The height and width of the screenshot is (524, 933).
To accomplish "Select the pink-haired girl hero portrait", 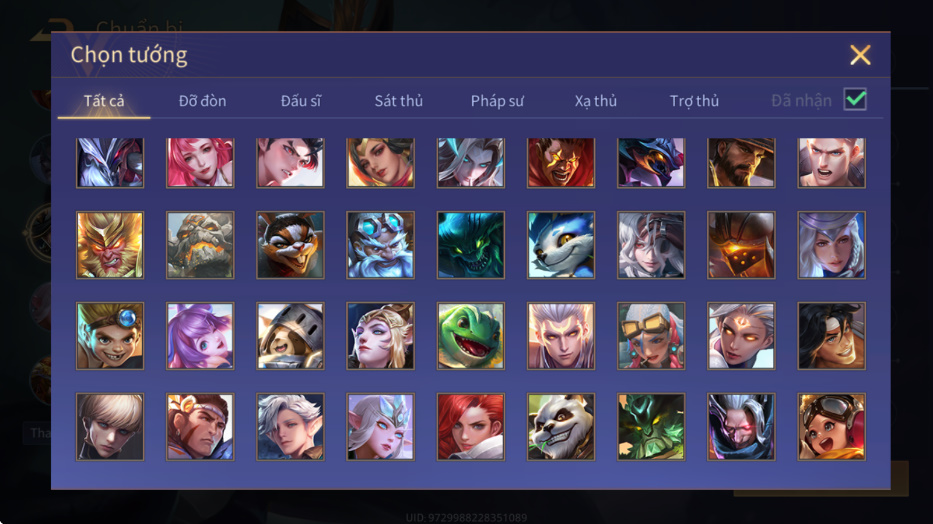I will (x=200, y=163).
